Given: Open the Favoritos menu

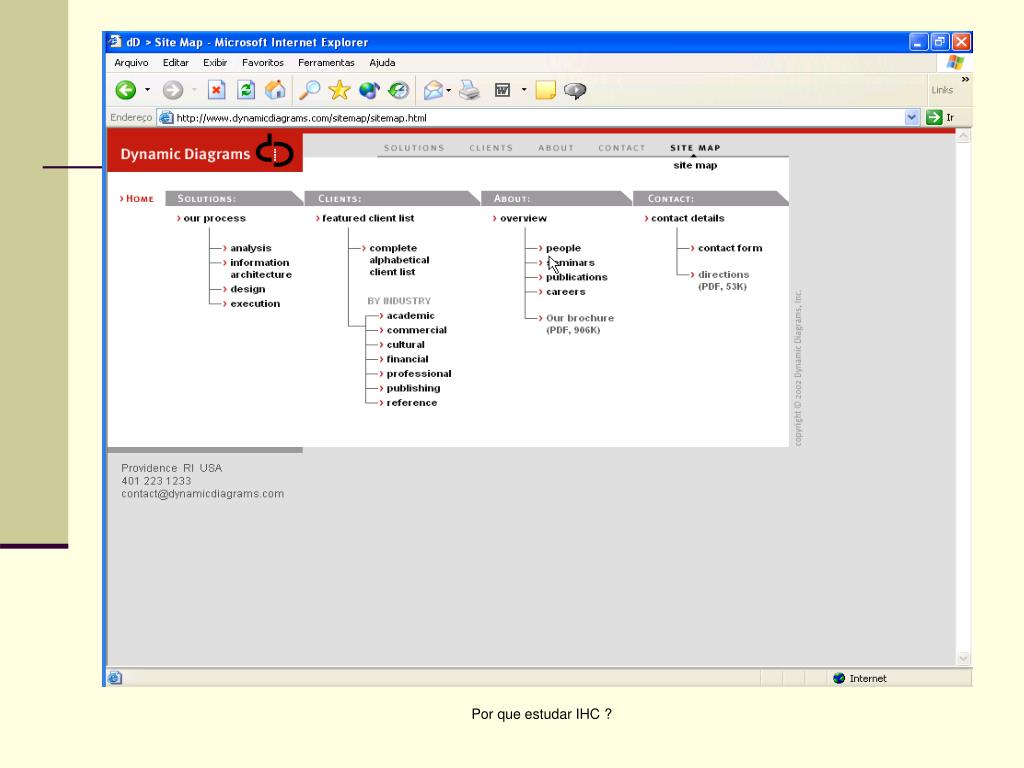Looking at the screenshot, I should (x=263, y=63).
